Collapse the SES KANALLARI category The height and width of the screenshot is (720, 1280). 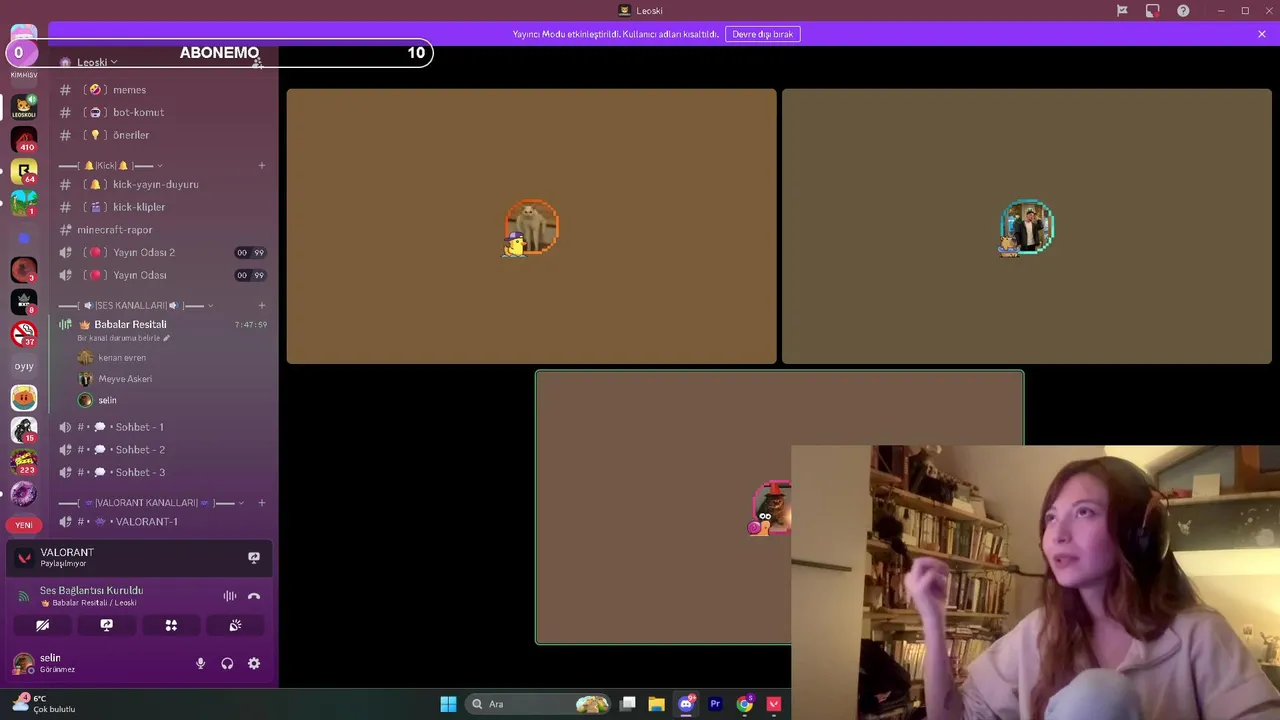coord(136,305)
